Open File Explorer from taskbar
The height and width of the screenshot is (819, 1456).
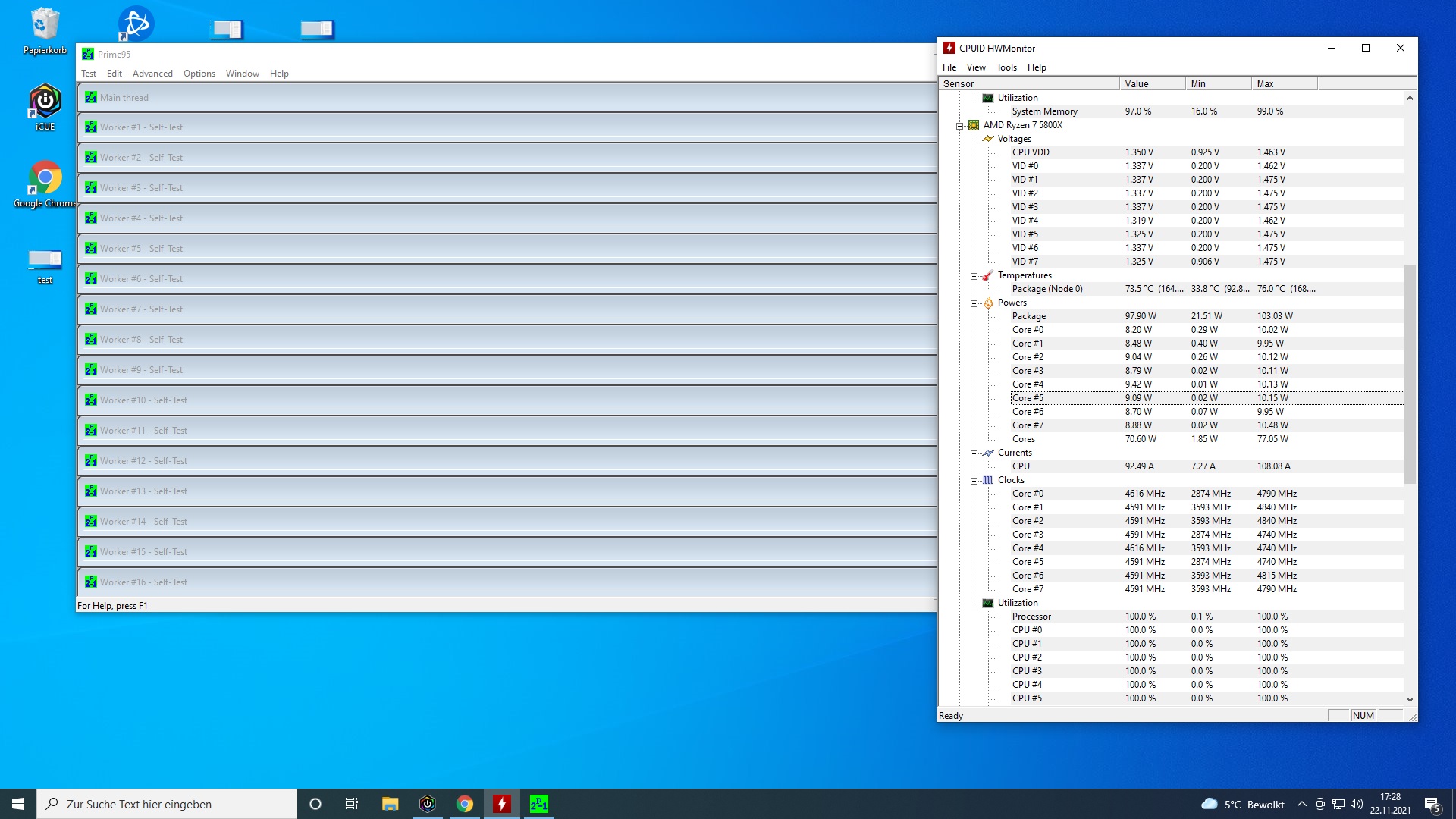pos(390,804)
